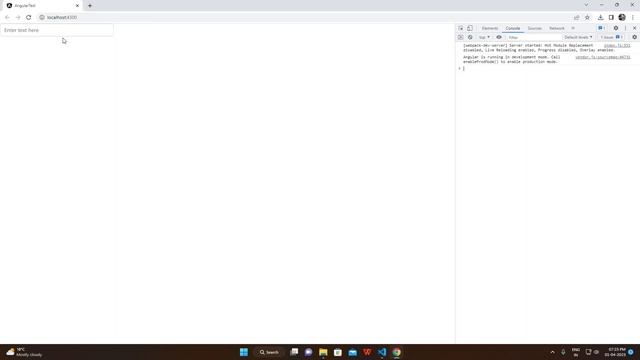Open Chrome downloads icon

pyautogui.click(x=600, y=18)
